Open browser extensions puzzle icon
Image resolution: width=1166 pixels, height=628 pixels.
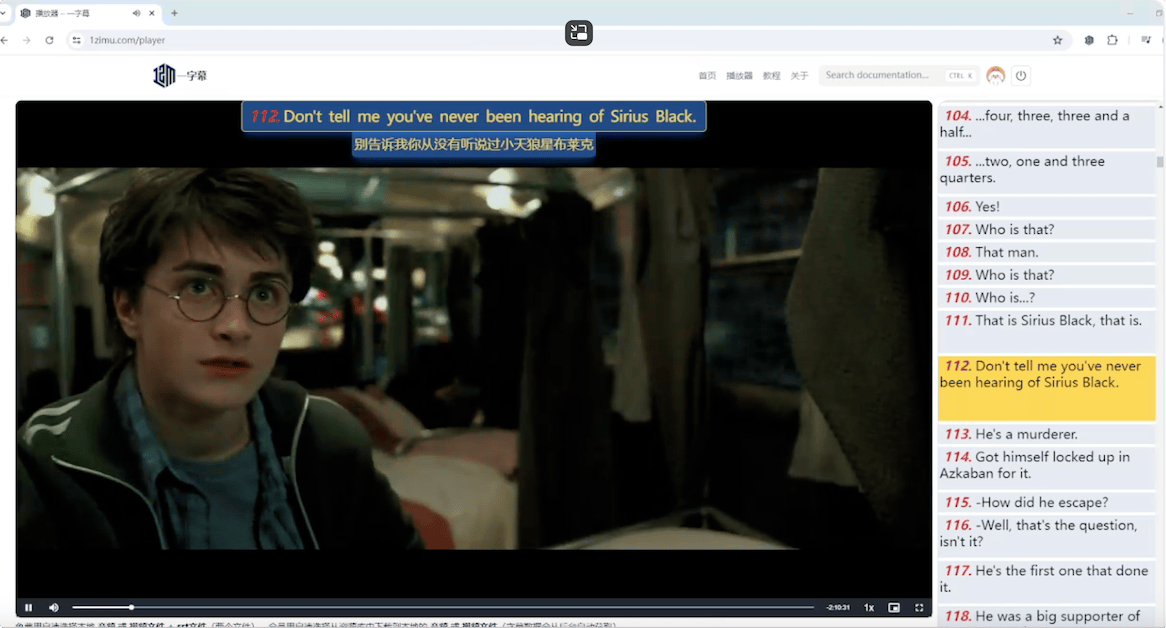coord(1112,40)
